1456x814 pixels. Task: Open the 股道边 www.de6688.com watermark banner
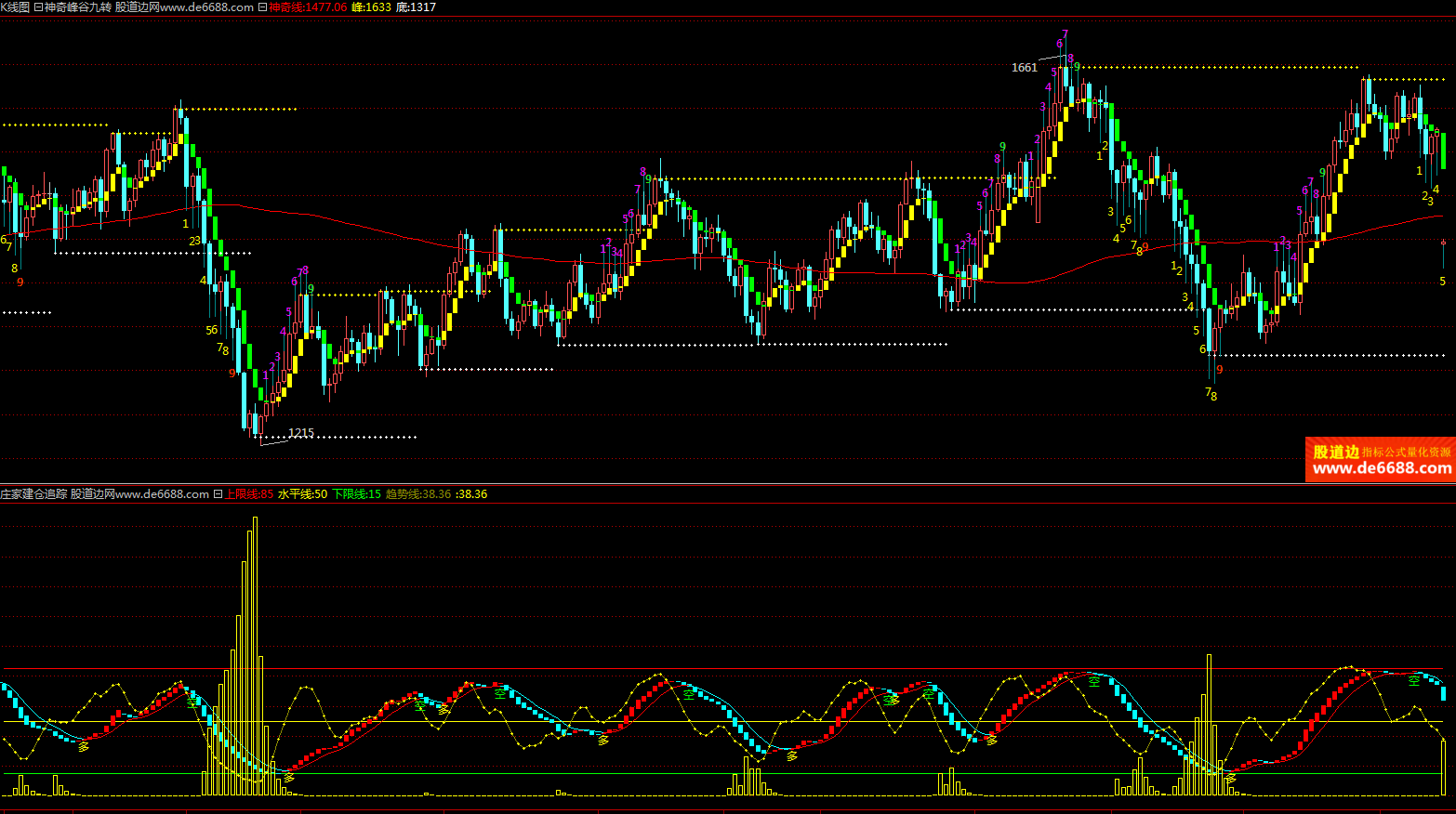[1380, 459]
